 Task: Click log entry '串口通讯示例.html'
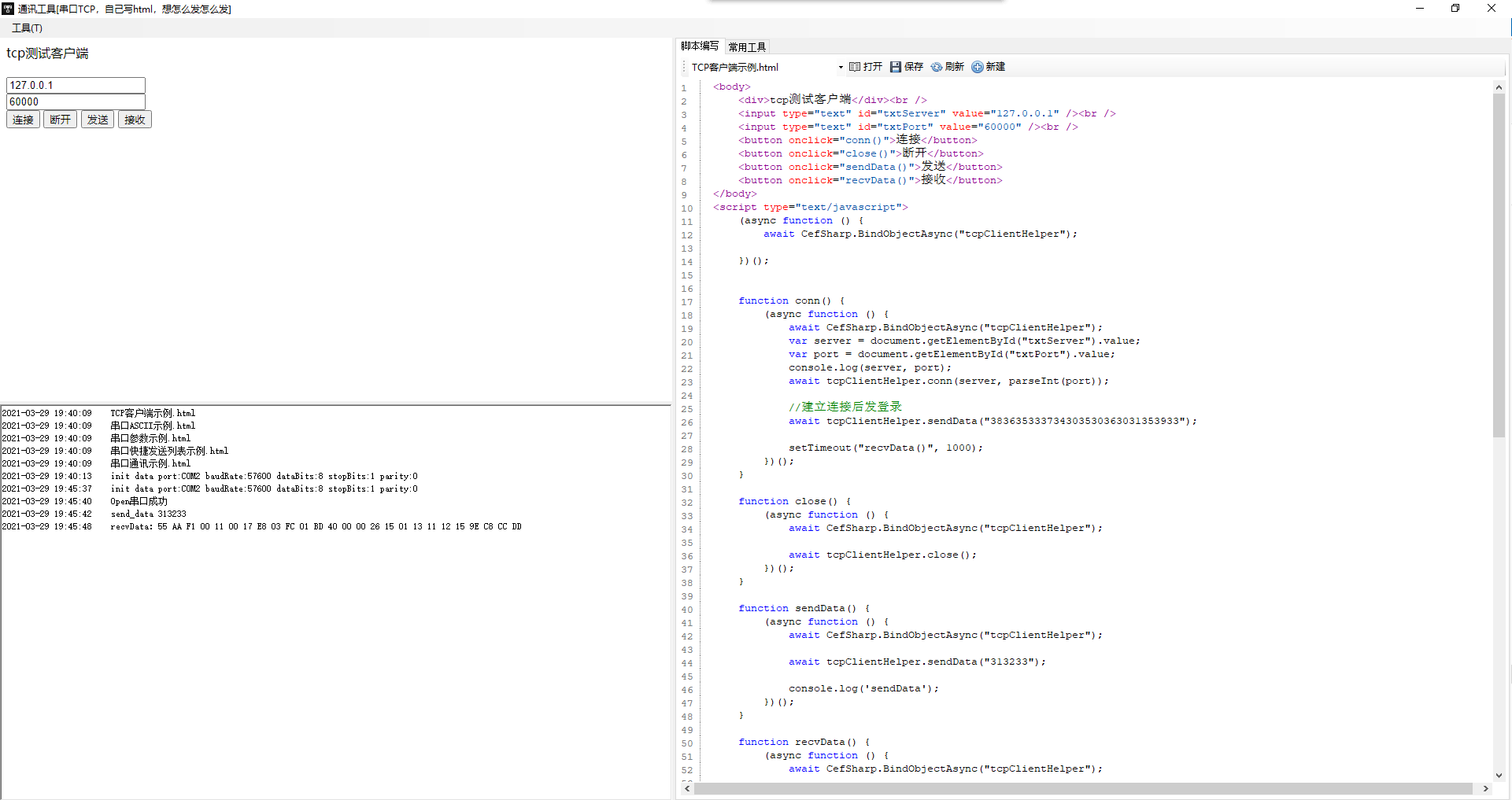(x=150, y=463)
